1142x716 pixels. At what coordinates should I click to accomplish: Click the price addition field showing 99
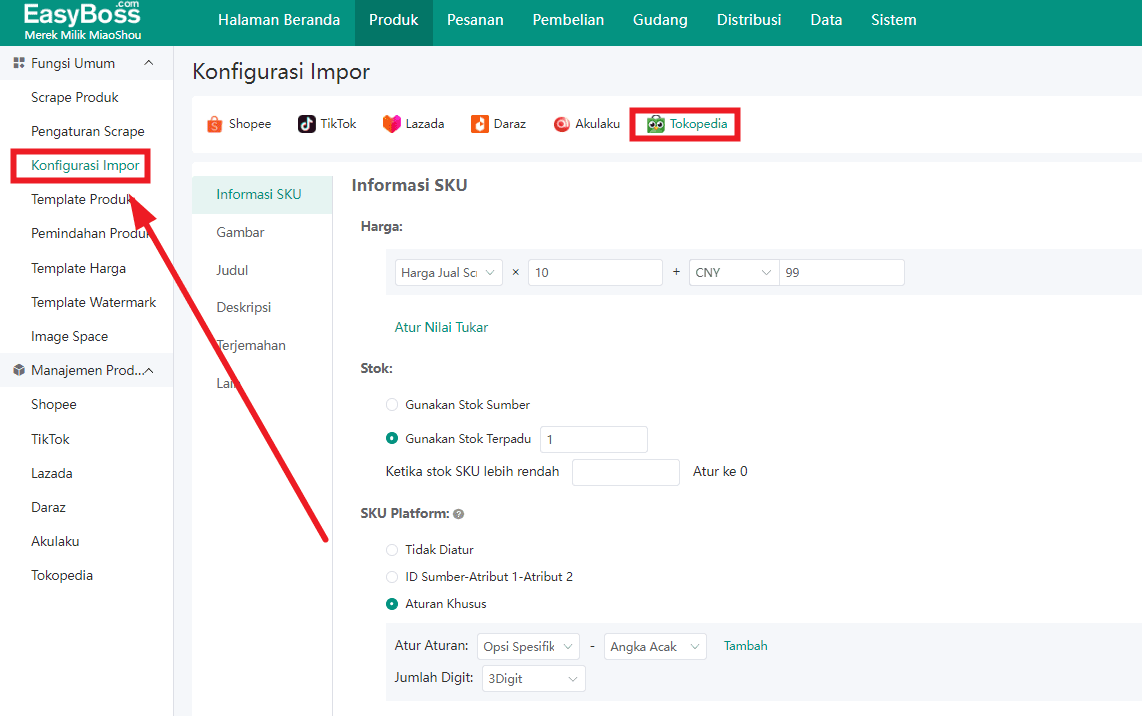click(x=842, y=272)
